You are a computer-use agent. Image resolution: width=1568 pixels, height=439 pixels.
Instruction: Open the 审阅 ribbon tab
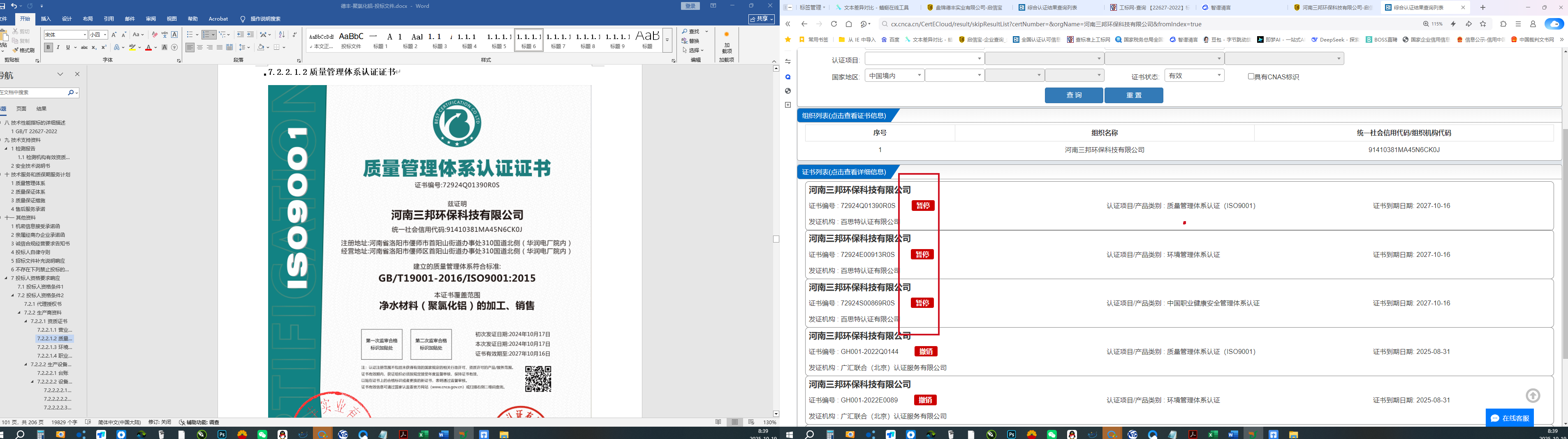tap(151, 19)
